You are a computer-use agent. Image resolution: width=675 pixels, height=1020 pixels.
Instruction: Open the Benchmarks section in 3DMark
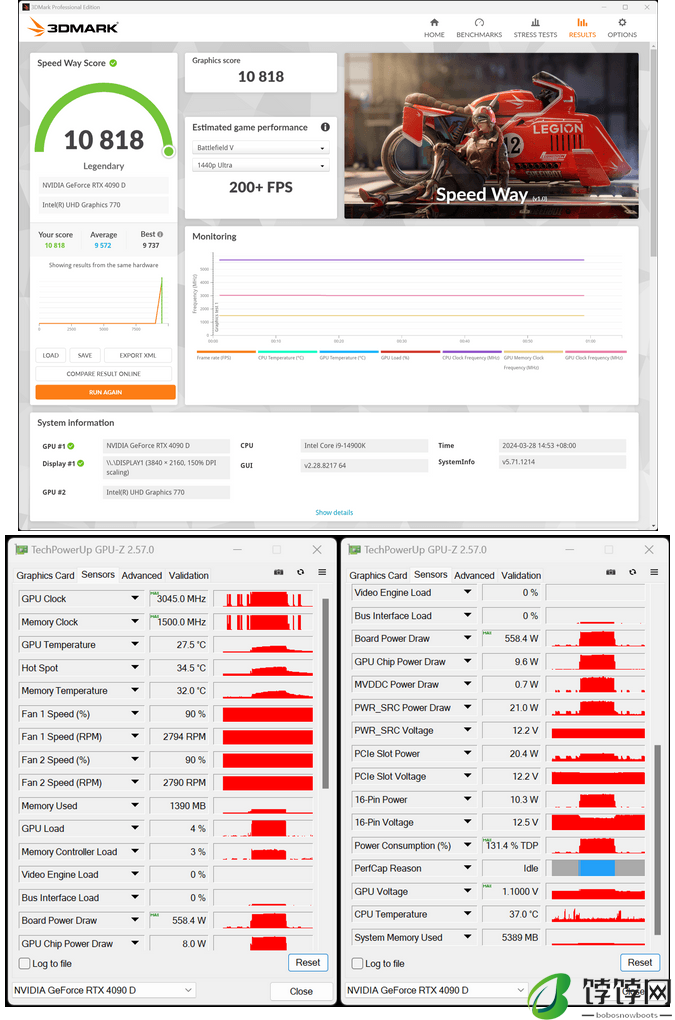point(479,28)
